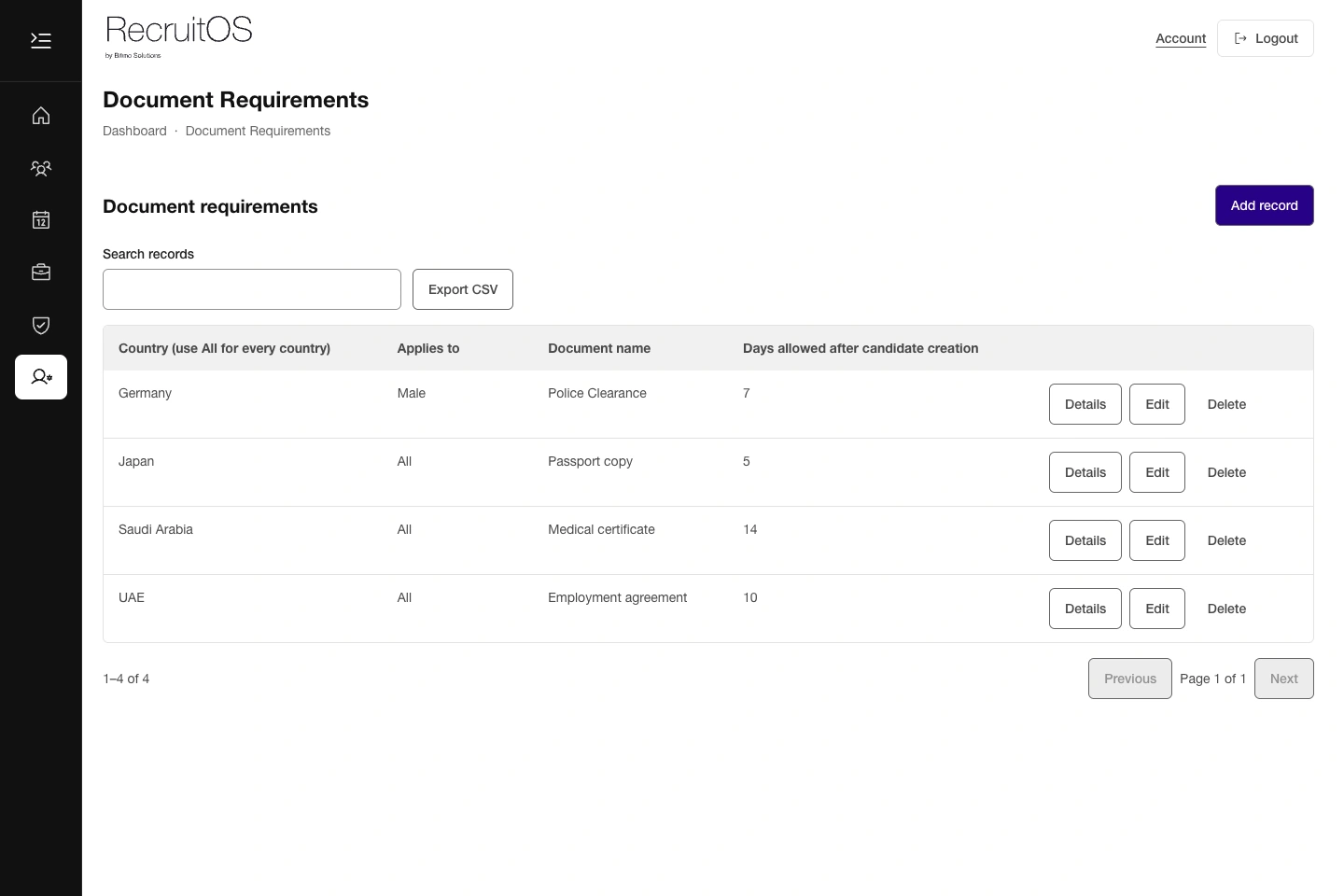1344x896 pixels.
Task: Open Details for the Saudi Arabia row
Action: click(1085, 540)
